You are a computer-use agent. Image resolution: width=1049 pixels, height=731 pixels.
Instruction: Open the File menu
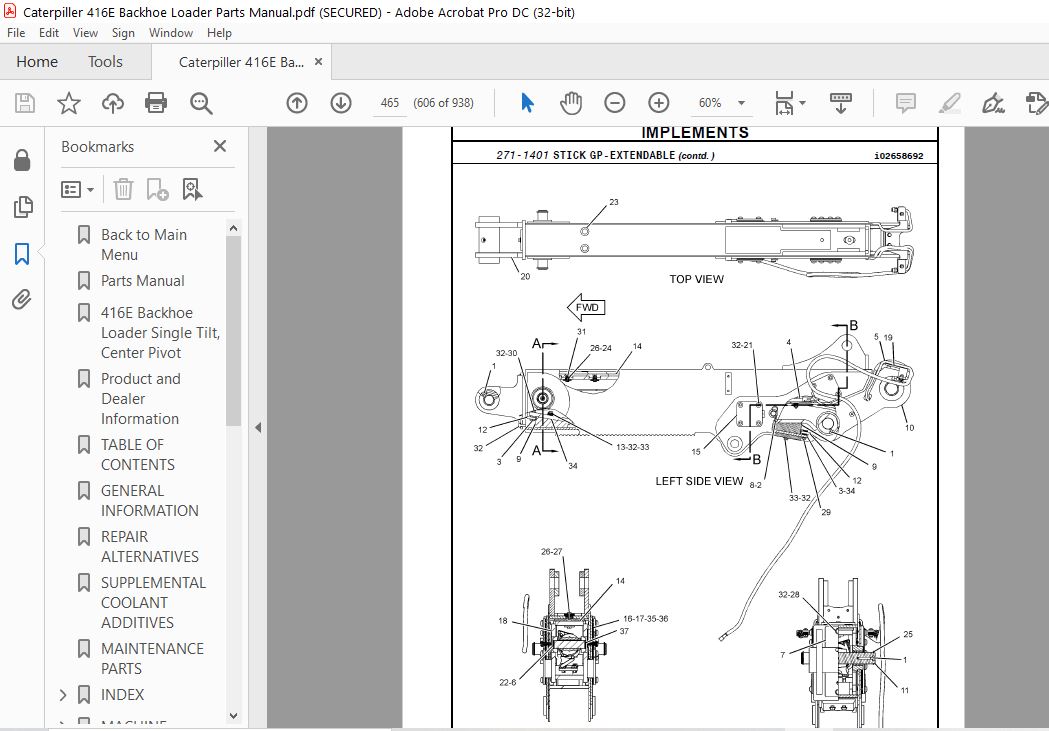pos(16,33)
